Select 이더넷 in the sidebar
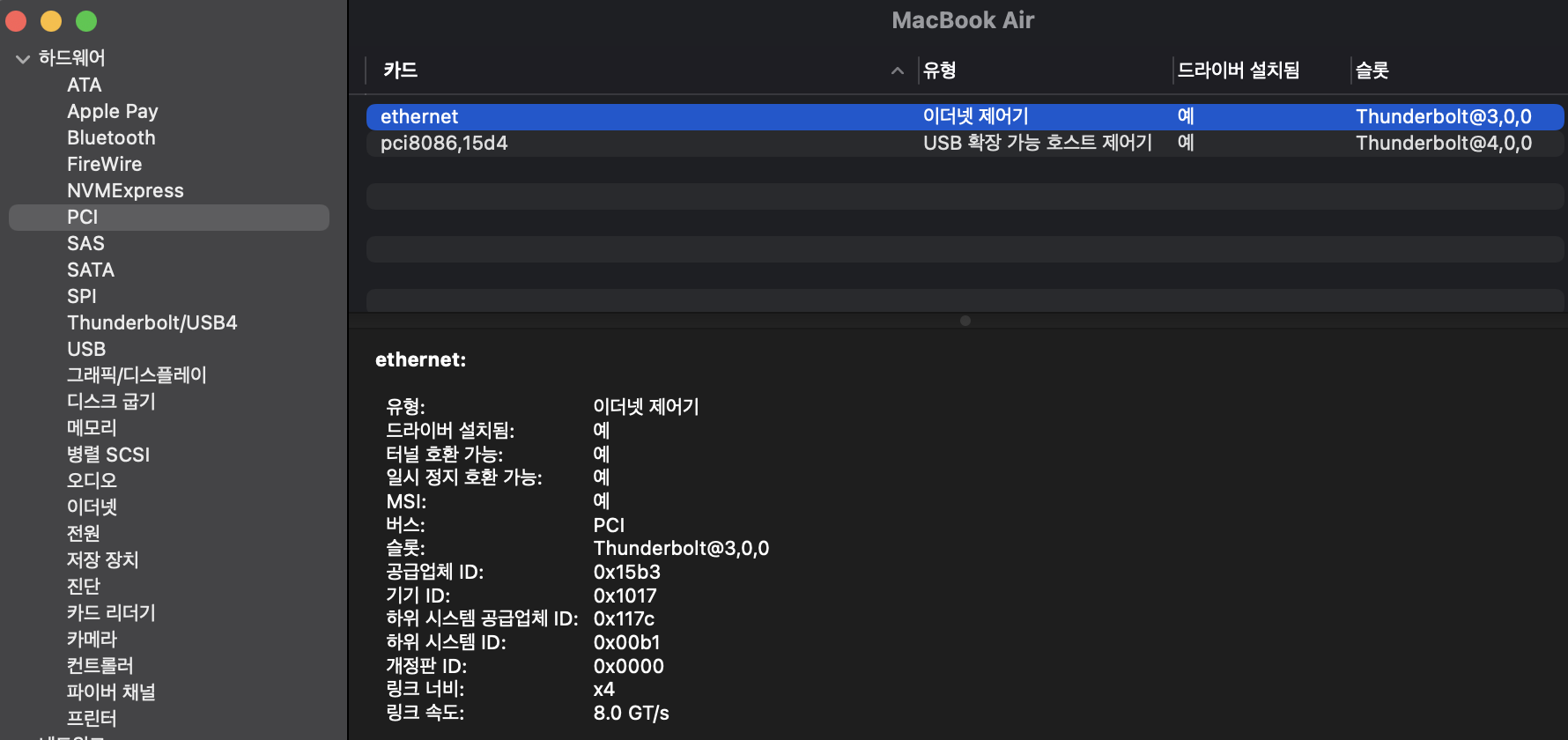Image resolution: width=1568 pixels, height=740 pixels. click(92, 507)
